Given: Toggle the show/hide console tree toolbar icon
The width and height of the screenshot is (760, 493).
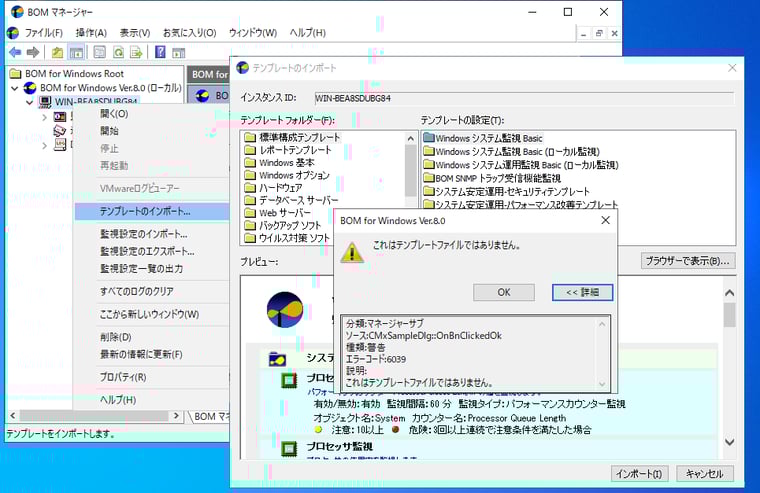Looking at the screenshot, I should click(76, 52).
